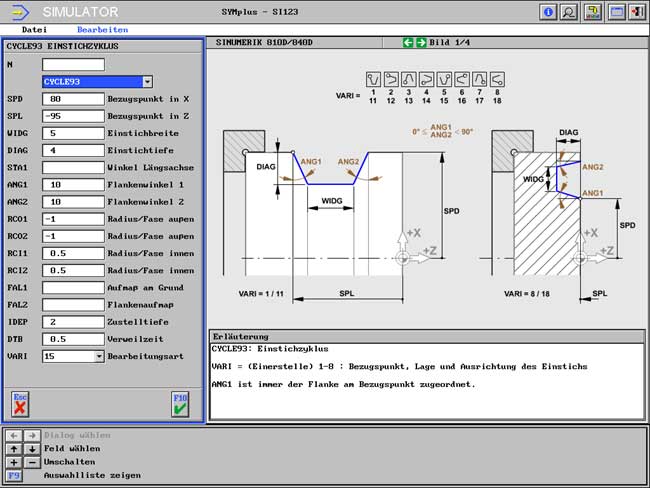
Task: Cancel dialog with the Esc red X button
Action: pos(20,404)
